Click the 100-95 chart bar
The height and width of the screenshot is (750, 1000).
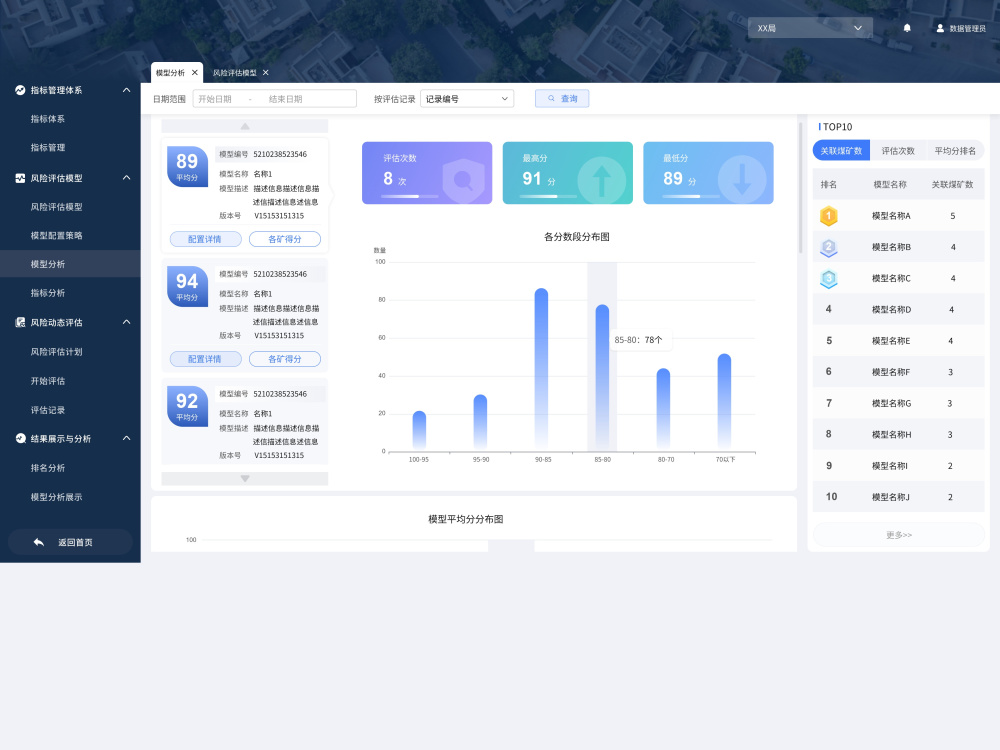[419, 430]
